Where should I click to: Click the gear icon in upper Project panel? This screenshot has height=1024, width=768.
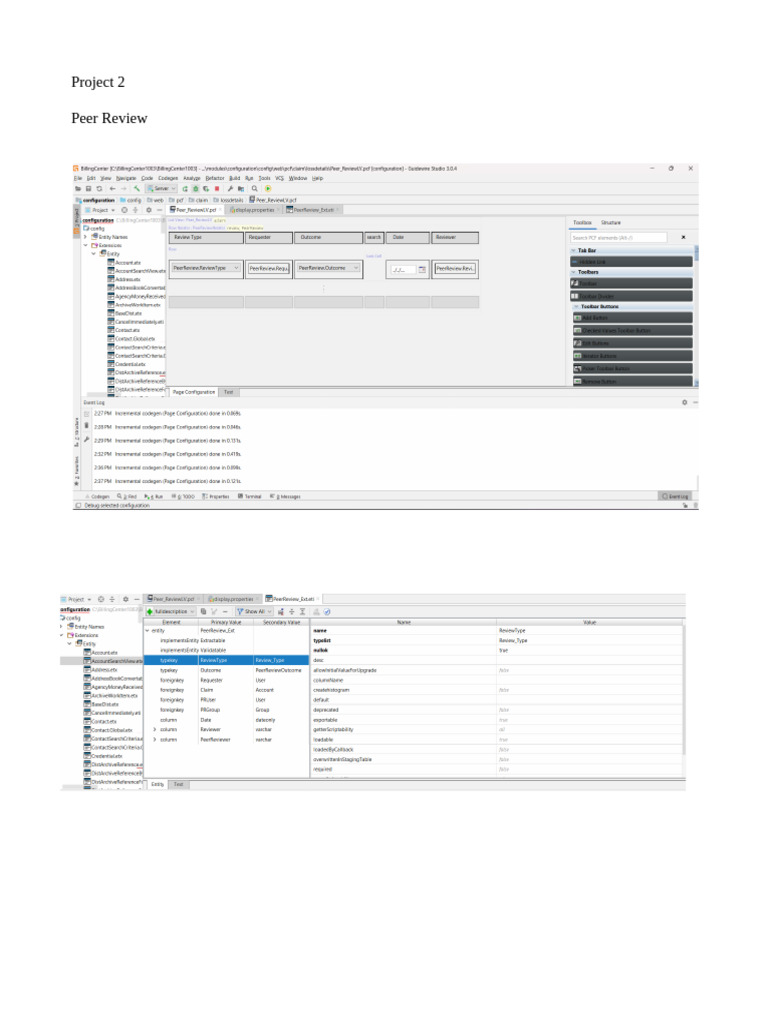point(148,210)
